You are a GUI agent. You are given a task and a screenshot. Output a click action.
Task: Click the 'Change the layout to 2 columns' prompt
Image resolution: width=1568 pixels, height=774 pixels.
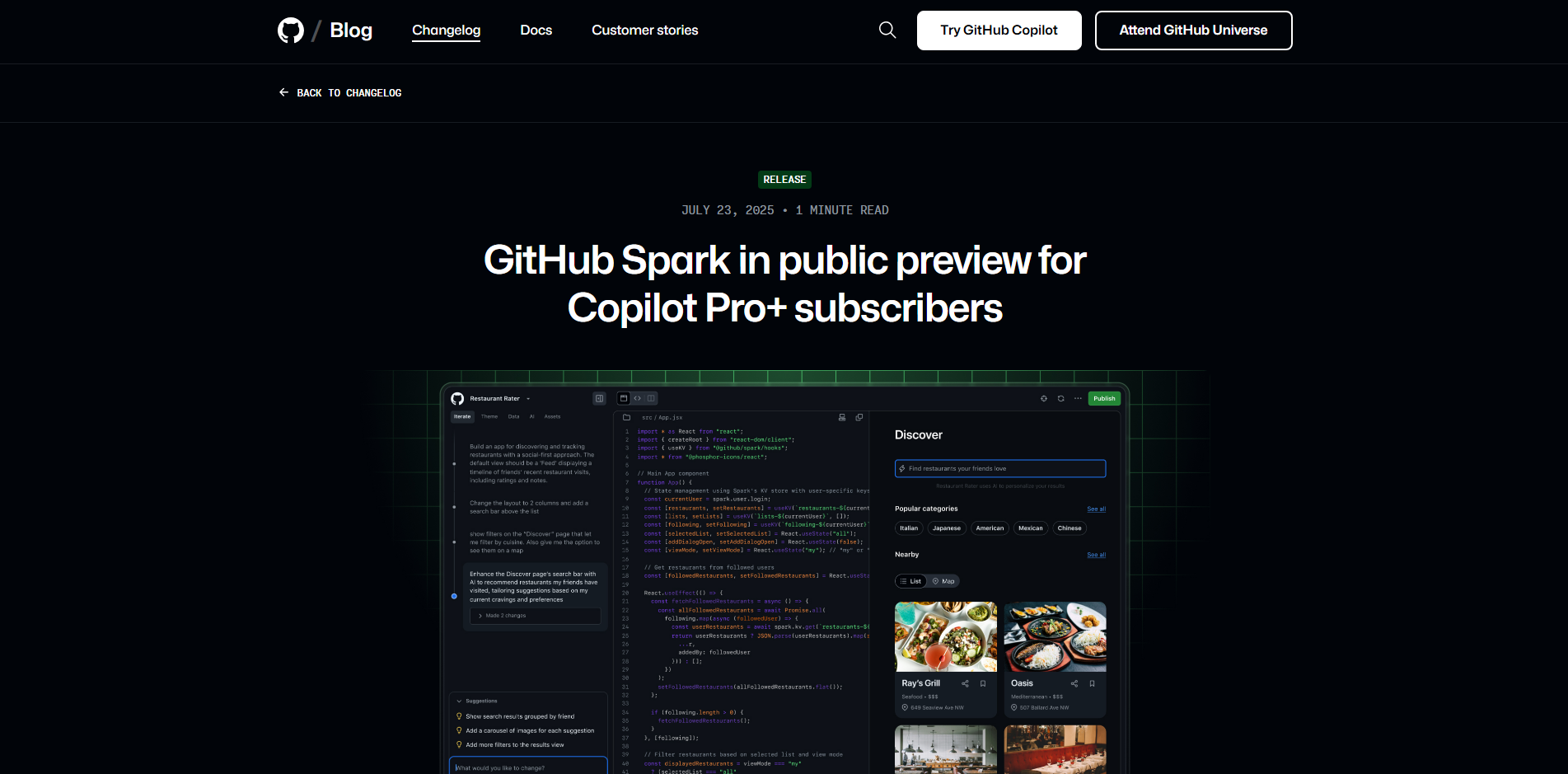click(x=529, y=508)
